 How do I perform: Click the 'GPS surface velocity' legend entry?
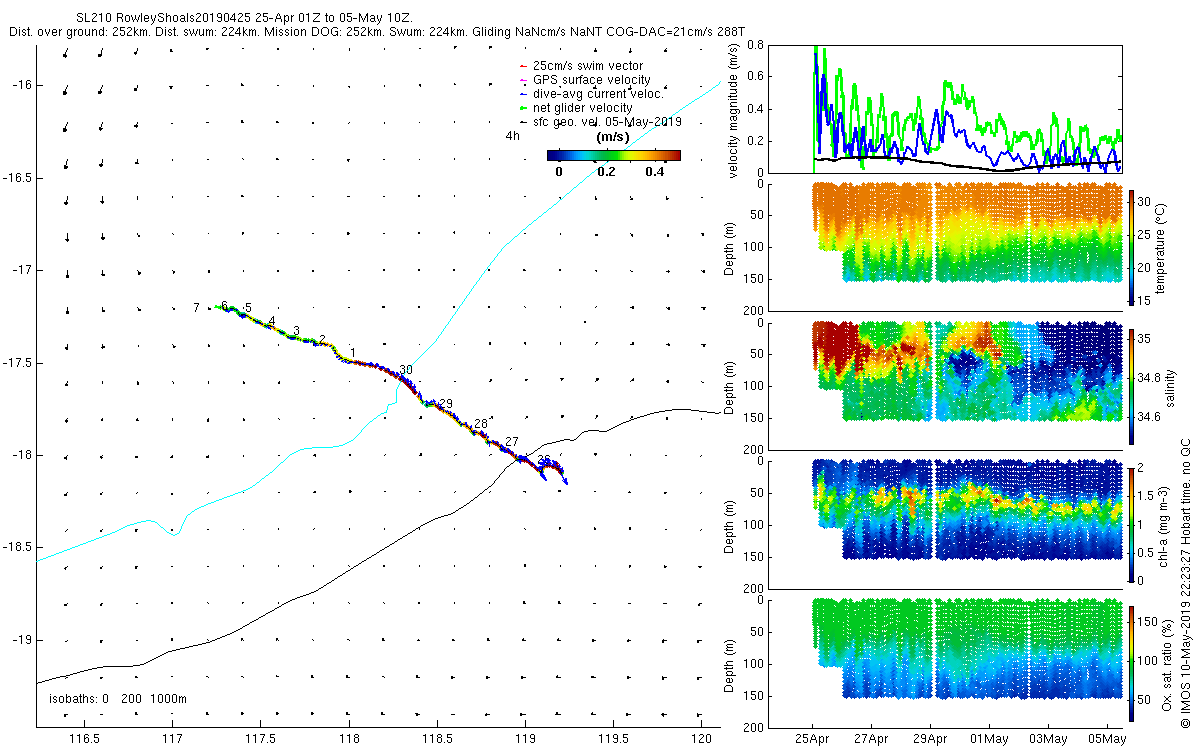[x=584, y=79]
